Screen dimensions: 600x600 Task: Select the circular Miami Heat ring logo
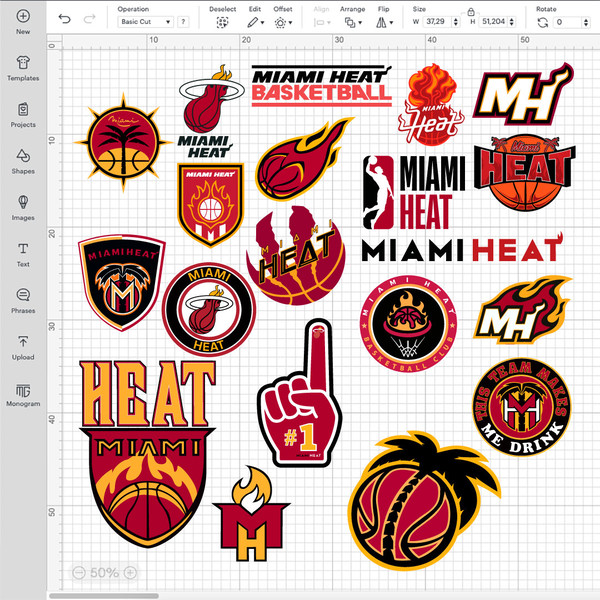pyautogui.click(x=209, y=309)
